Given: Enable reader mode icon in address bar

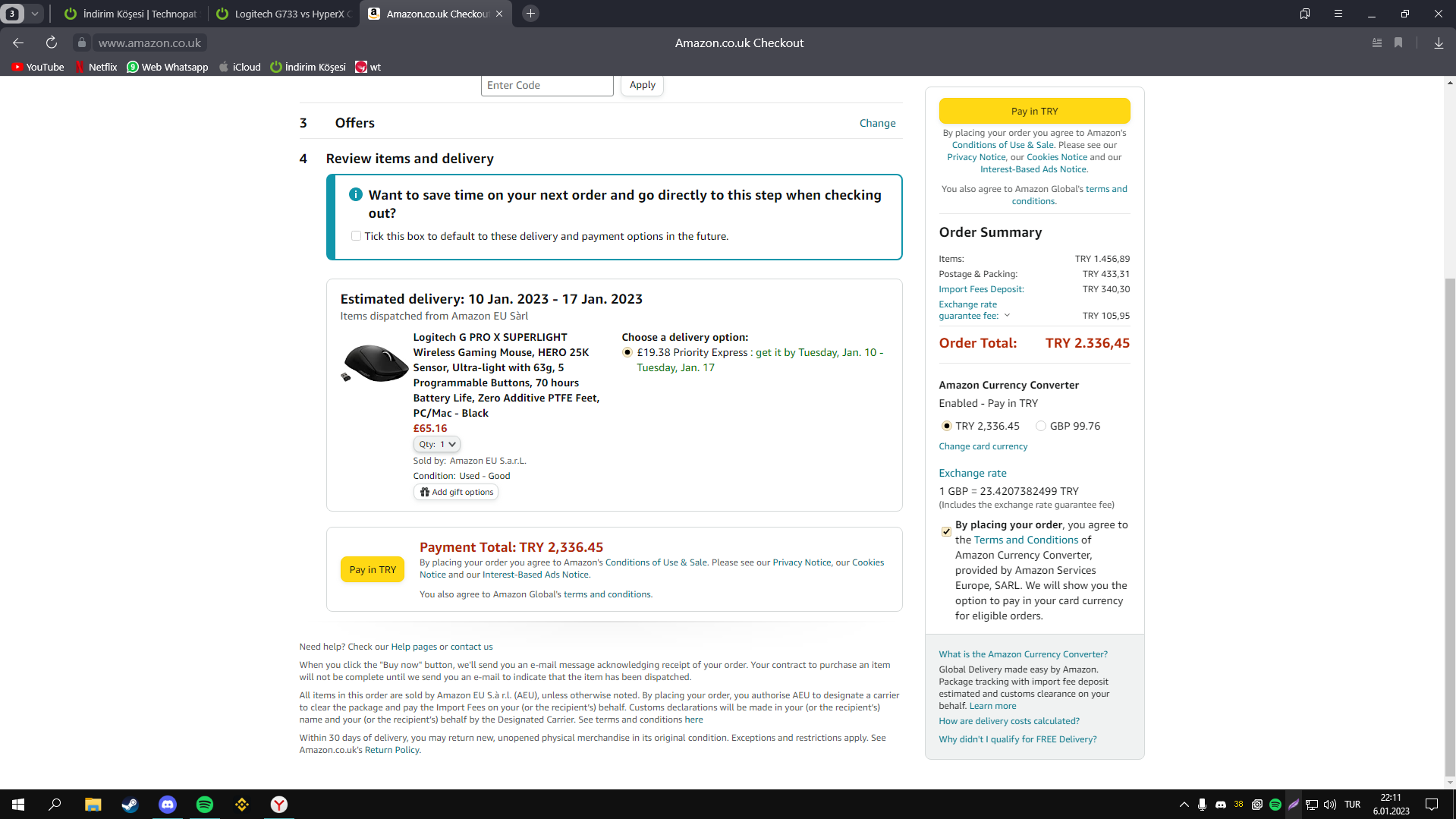Looking at the screenshot, I should 1377,43.
